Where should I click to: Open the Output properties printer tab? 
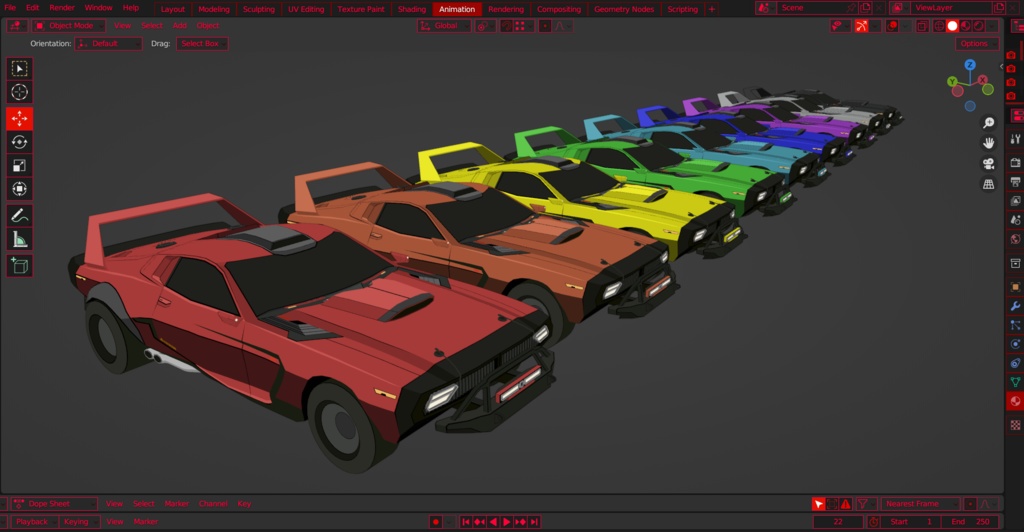[x=1015, y=181]
